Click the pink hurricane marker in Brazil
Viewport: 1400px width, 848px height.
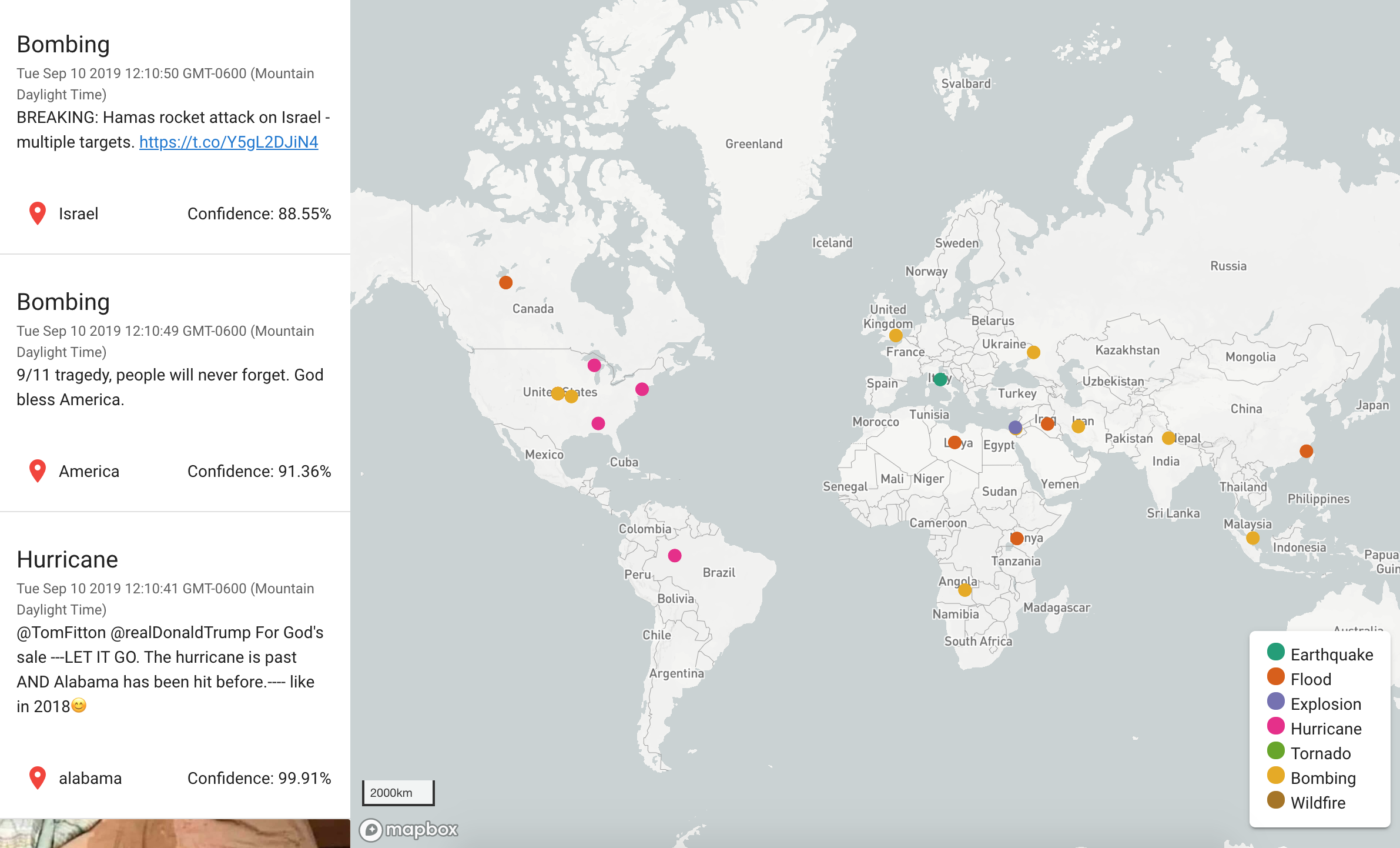point(675,555)
